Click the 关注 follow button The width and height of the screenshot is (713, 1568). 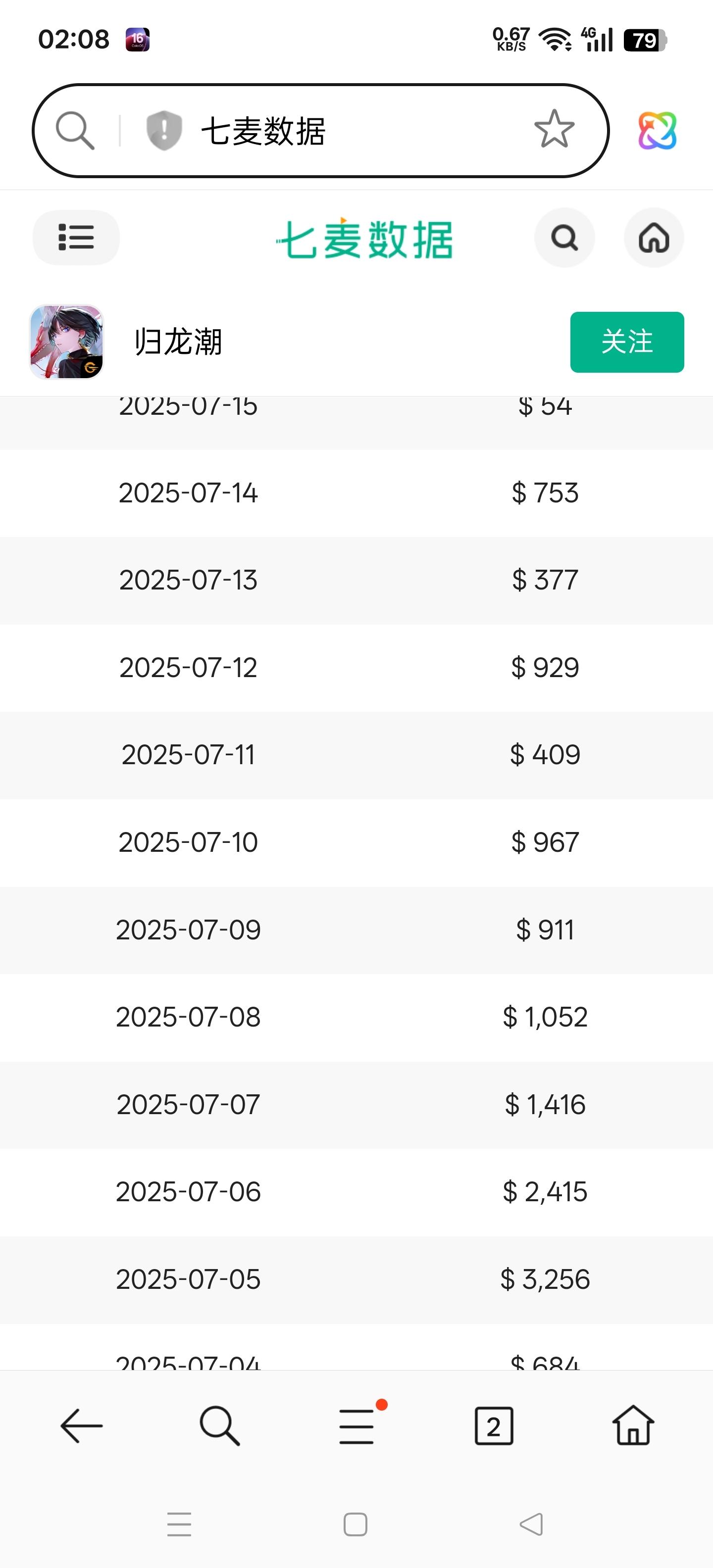(626, 342)
